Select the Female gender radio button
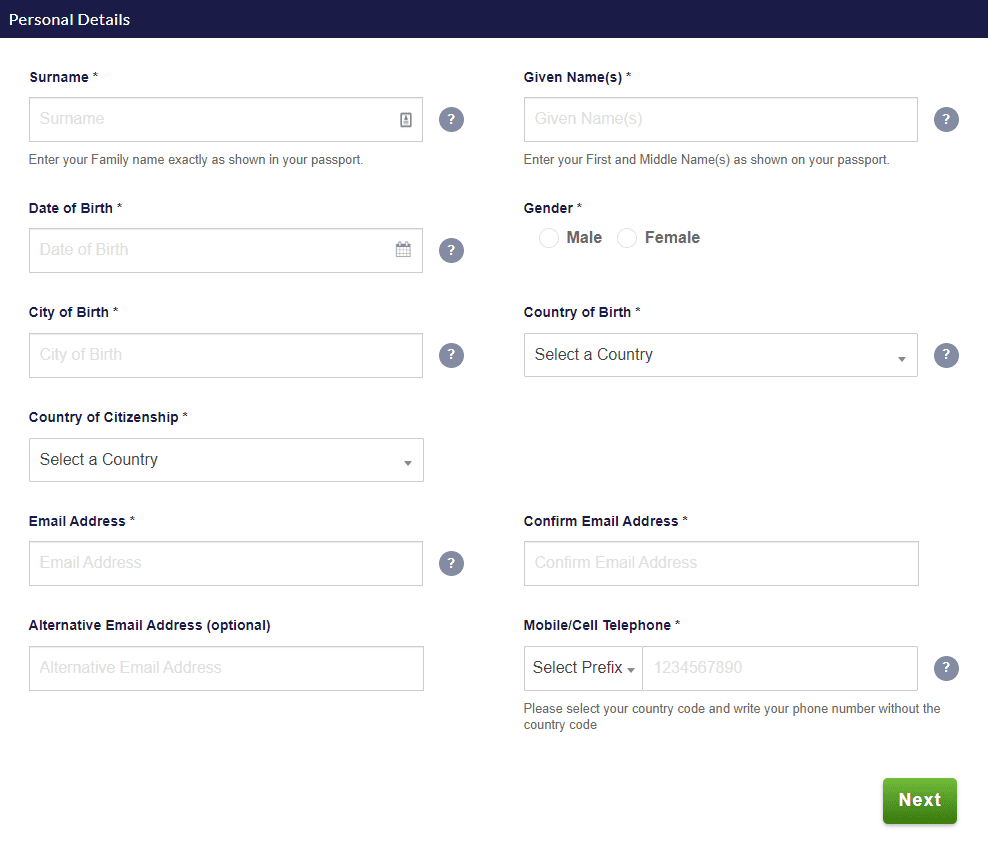Image resolution: width=988 pixels, height=852 pixels. coord(627,238)
